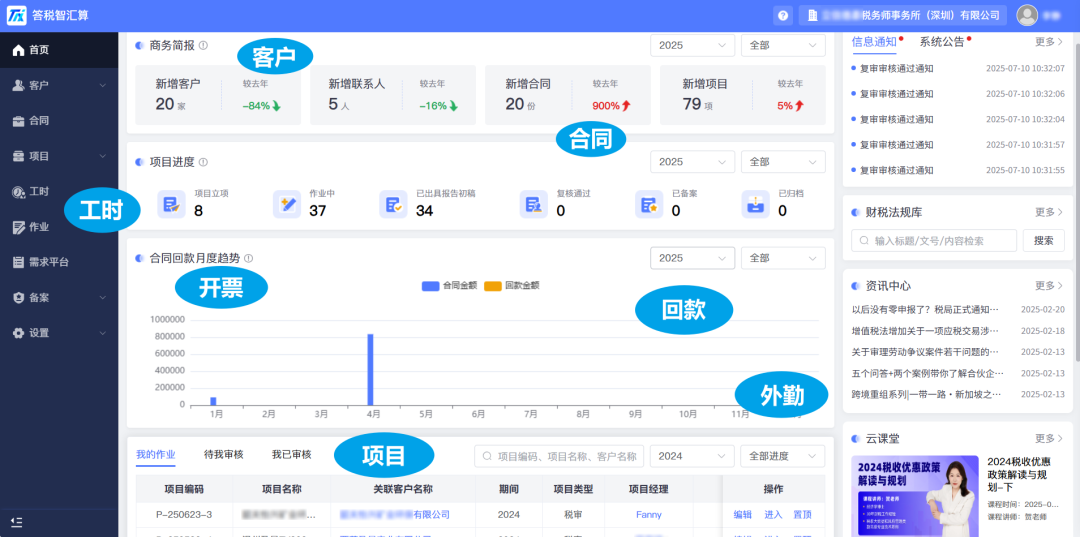Click the 答税智汇算 logo icon
The image size is (1080, 537).
[x=17, y=15]
